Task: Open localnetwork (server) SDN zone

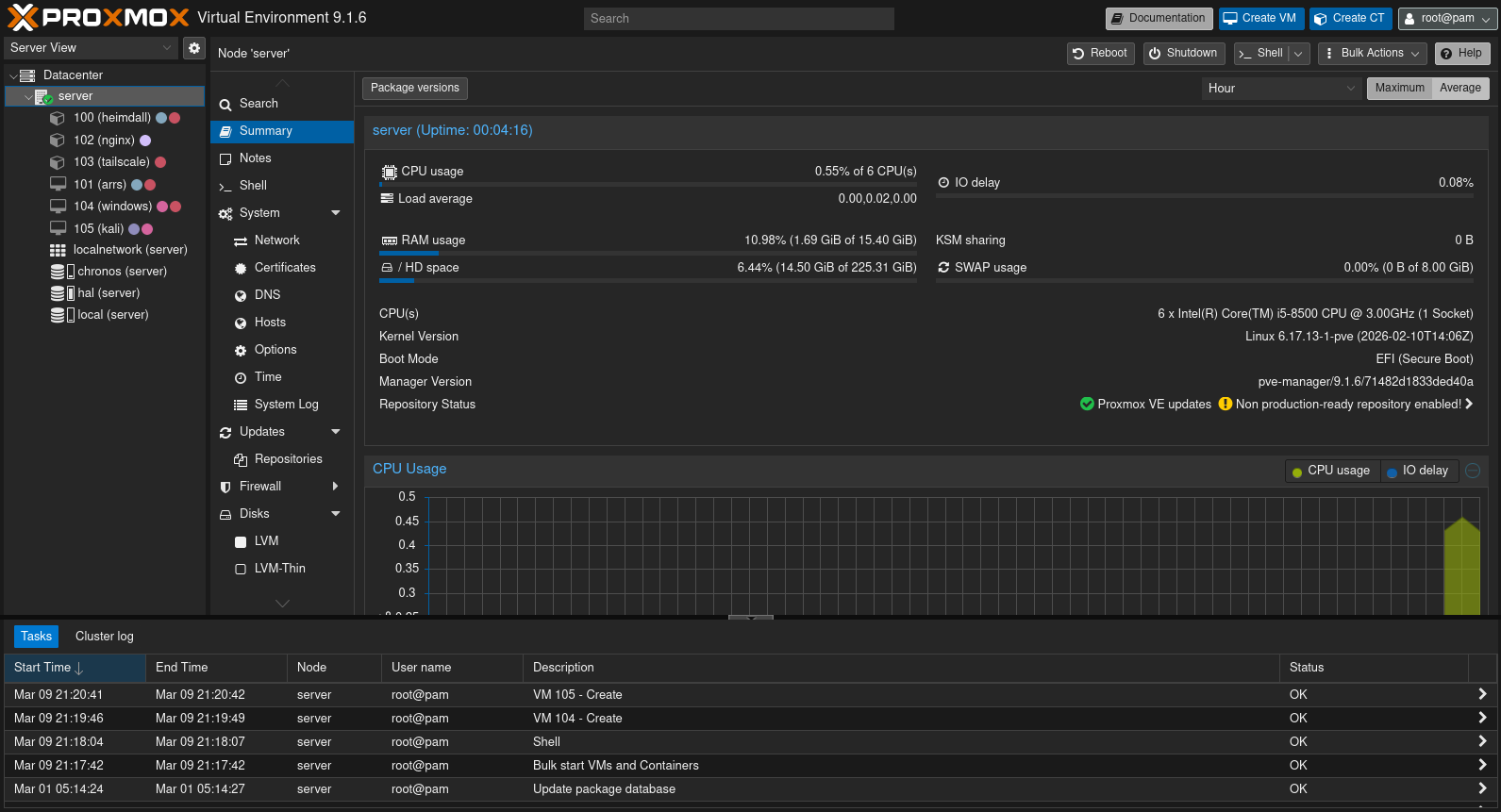Action: click(129, 250)
